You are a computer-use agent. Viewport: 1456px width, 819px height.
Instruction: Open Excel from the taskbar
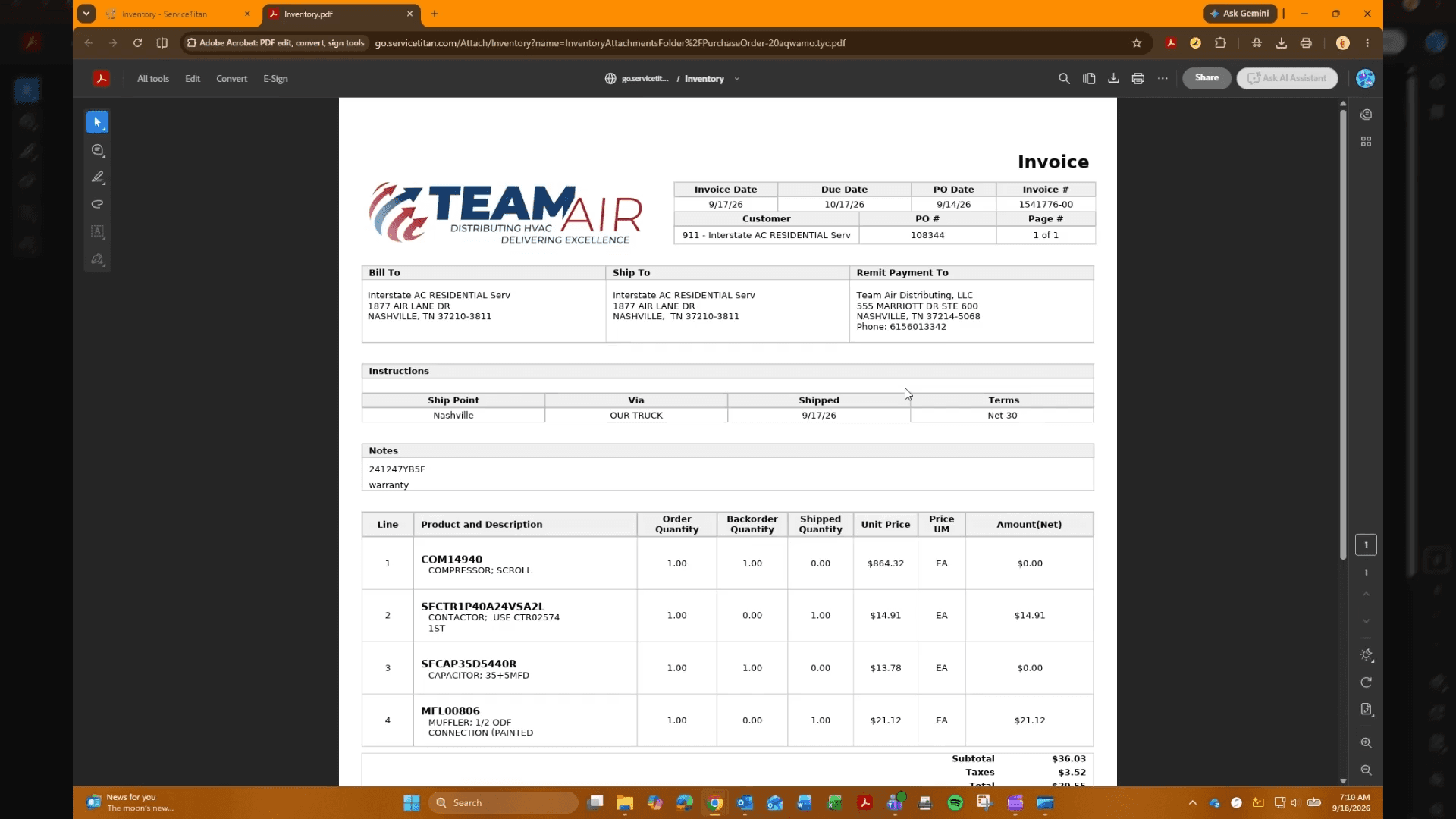click(834, 802)
